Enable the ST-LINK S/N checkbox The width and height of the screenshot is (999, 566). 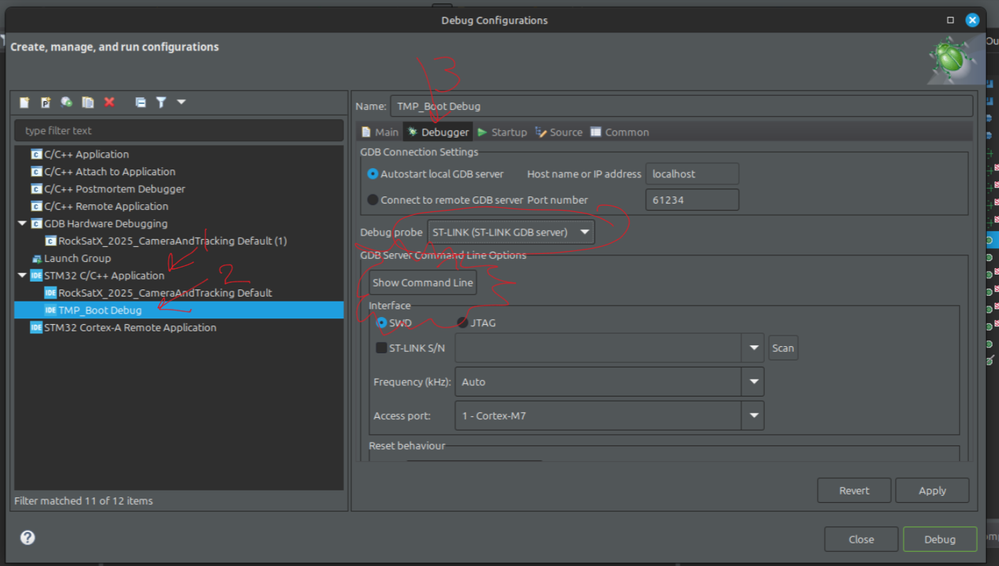[x=381, y=348]
